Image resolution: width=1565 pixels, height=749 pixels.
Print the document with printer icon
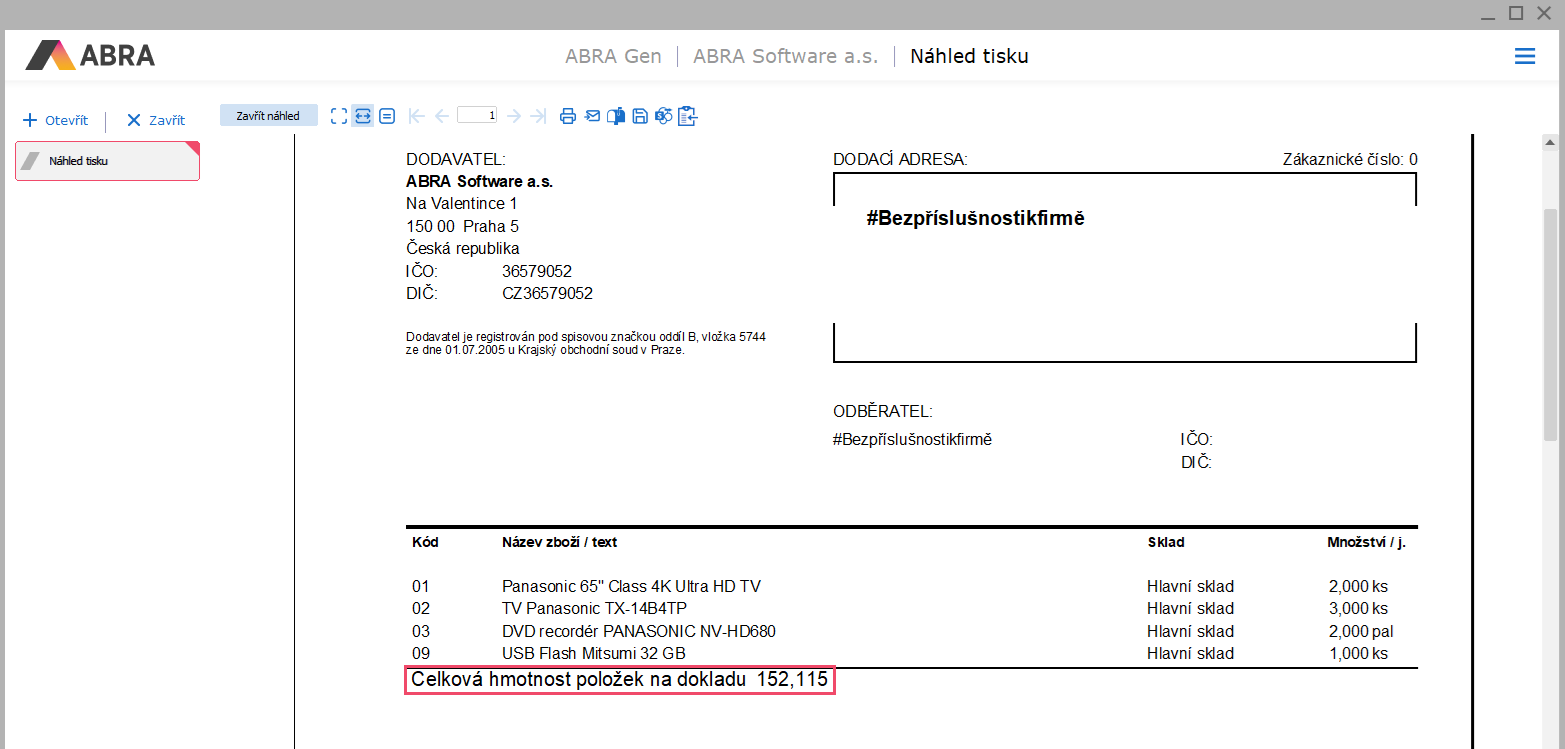568,116
